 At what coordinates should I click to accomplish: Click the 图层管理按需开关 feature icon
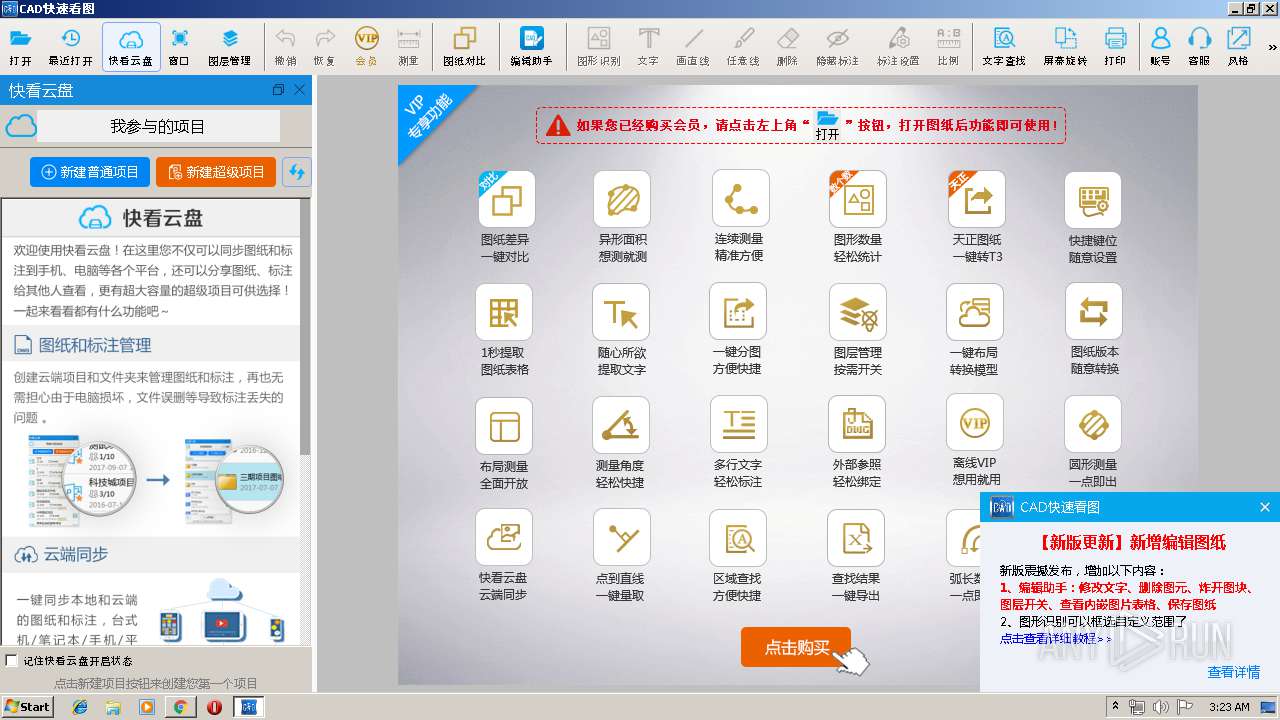click(x=858, y=312)
